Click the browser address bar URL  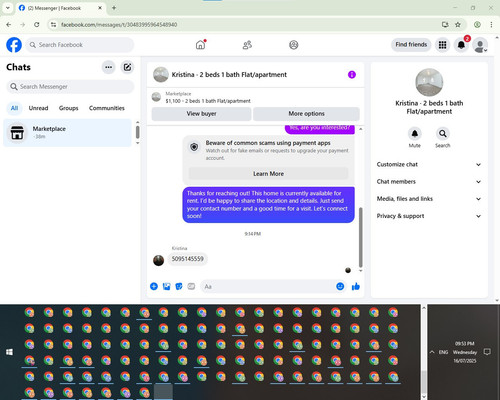click(x=119, y=25)
